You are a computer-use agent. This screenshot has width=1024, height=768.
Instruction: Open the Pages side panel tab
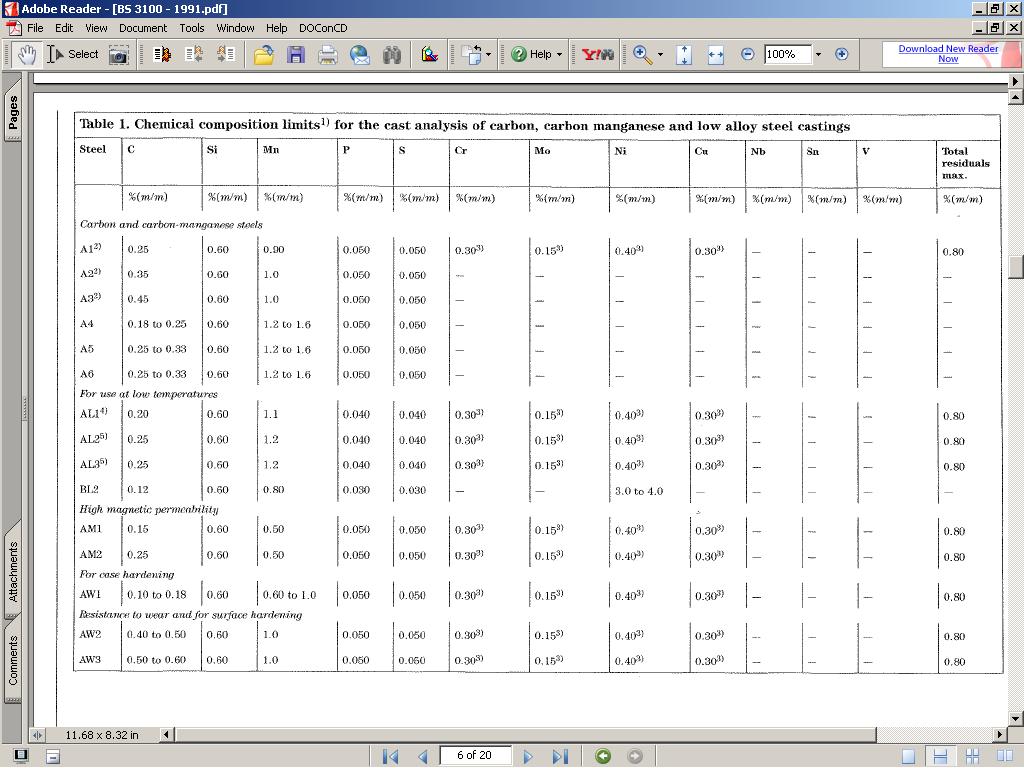pyautogui.click(x=13, y=111)
